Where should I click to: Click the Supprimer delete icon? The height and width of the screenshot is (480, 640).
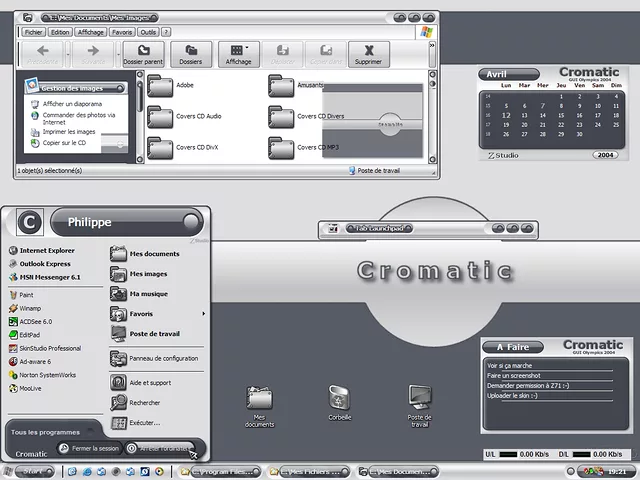369,54
